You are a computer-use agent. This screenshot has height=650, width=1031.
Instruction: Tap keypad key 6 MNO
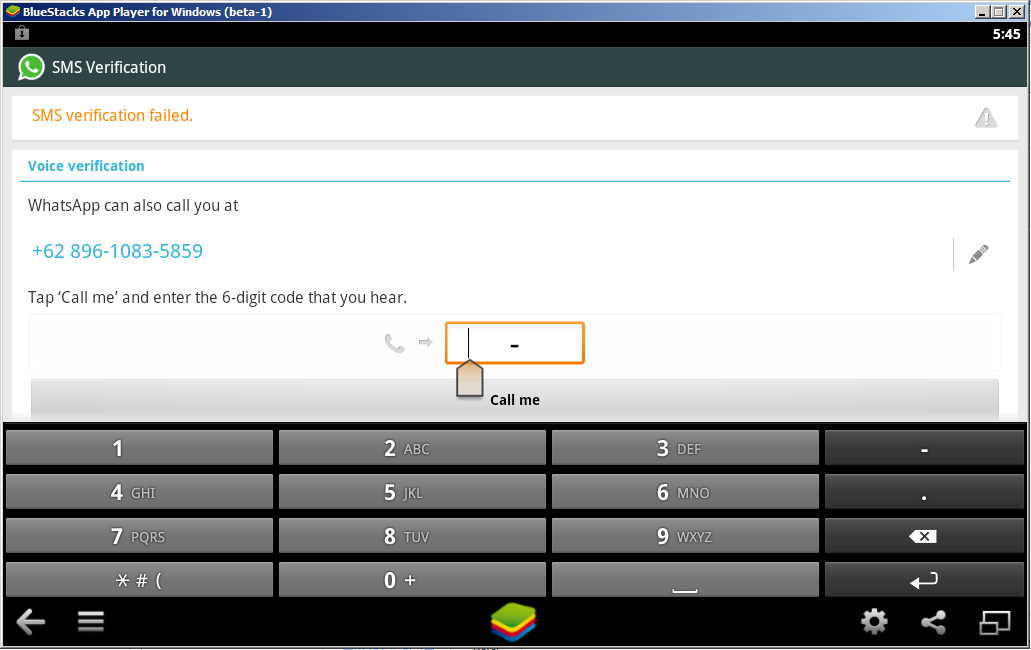(x=685, y=492)
